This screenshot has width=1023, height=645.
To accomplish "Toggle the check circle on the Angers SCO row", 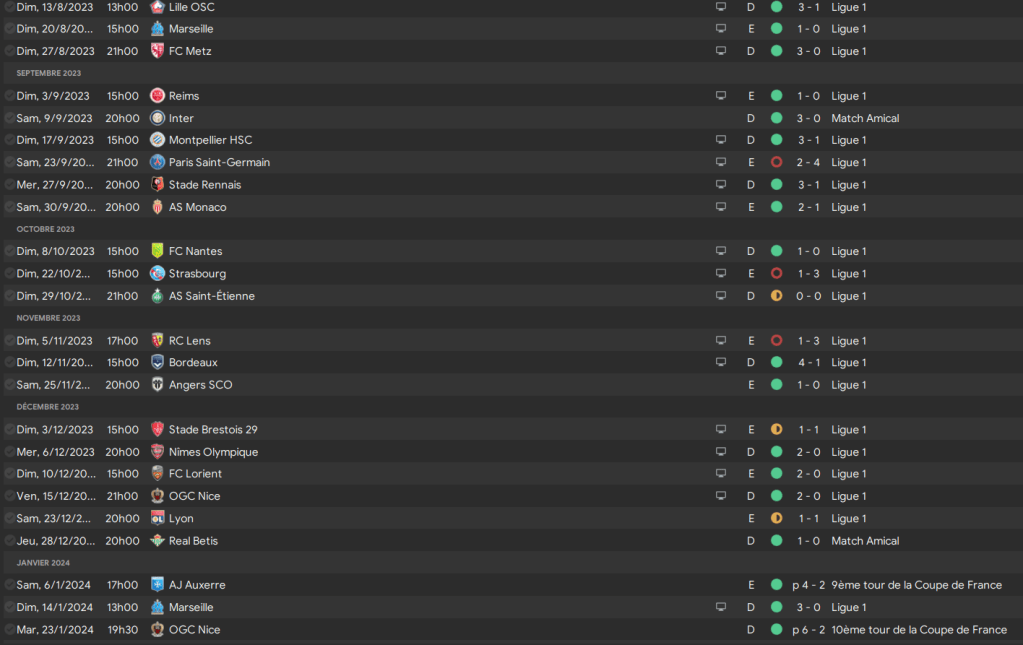I will pyautogui.click(x=9, y=385).
